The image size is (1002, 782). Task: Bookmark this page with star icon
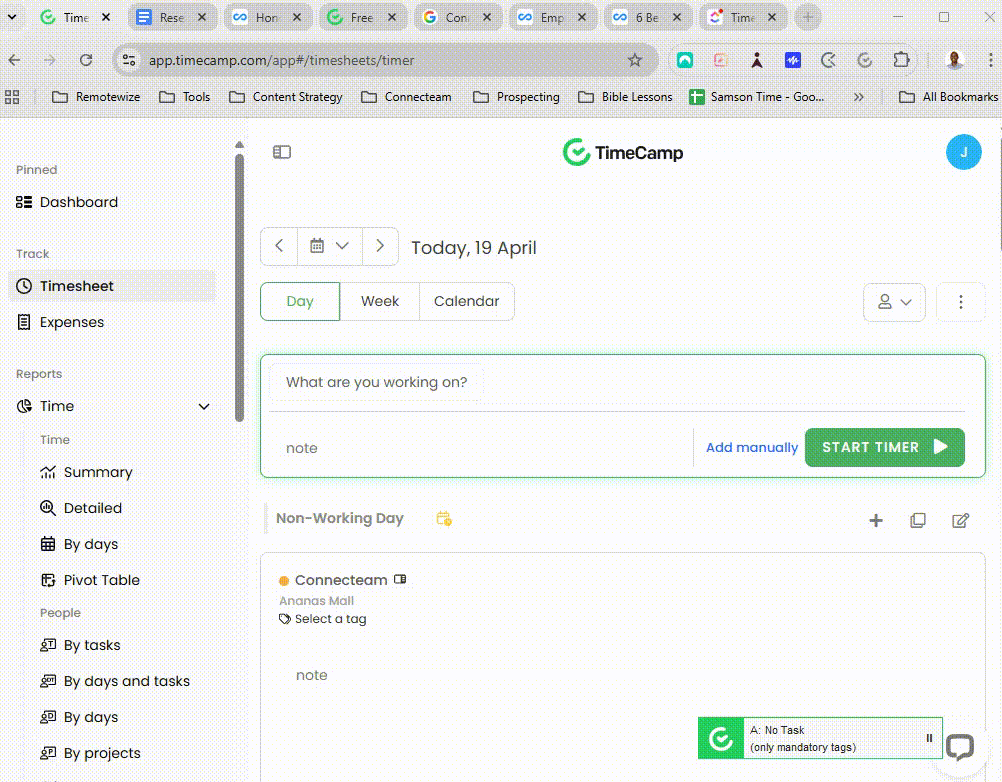635,60
